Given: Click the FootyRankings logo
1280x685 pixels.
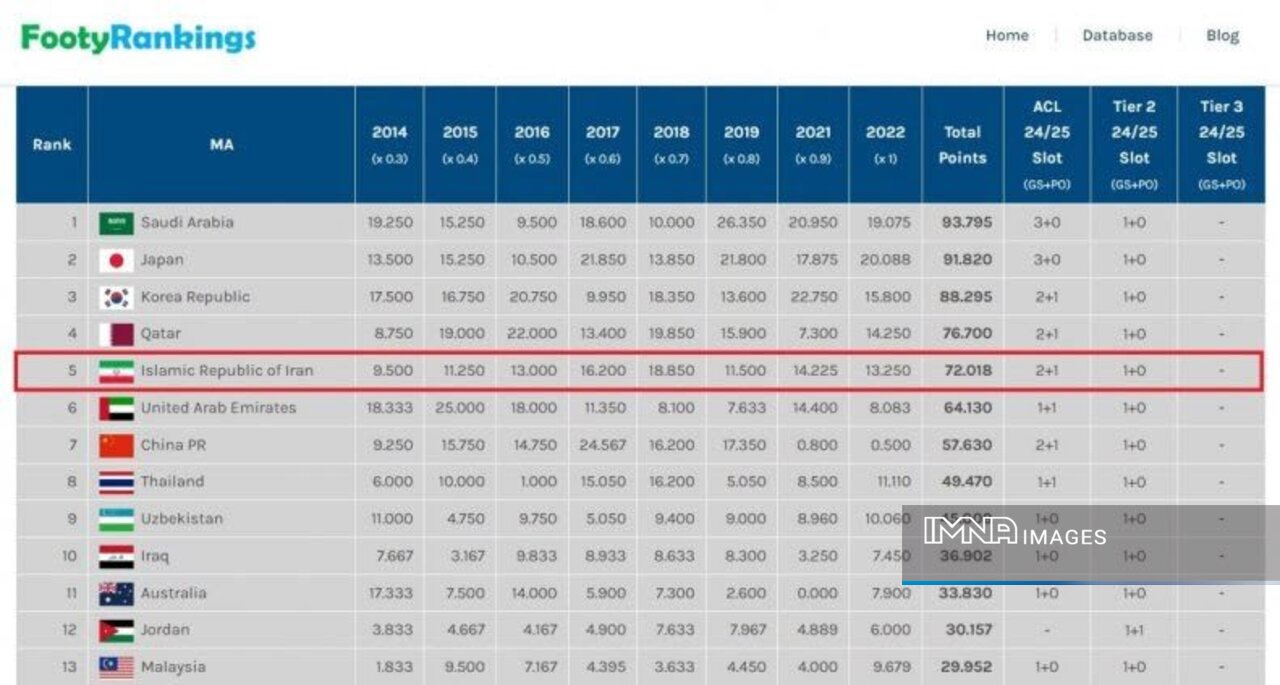Looking at the screenshot, I should [138, 38].
